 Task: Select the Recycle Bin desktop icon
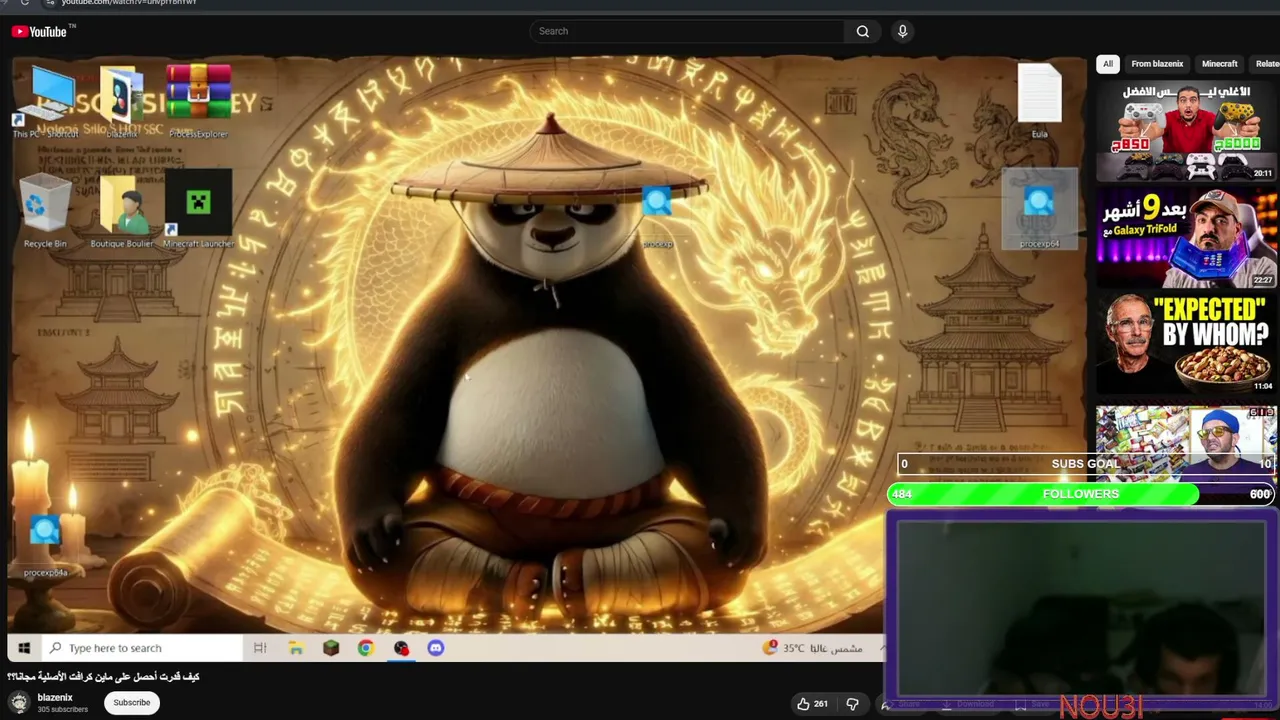(x=45, y=210)
